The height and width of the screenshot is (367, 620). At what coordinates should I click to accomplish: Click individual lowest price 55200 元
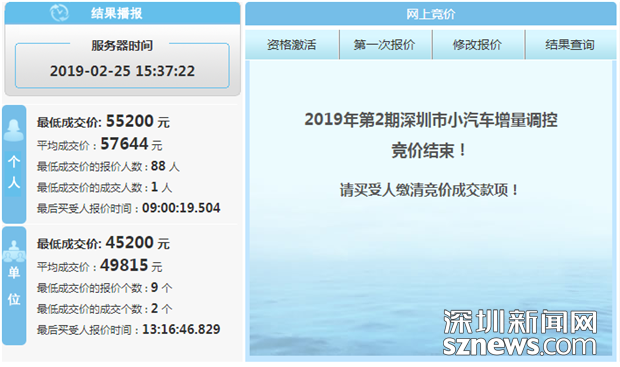click(x=138, y=121)
